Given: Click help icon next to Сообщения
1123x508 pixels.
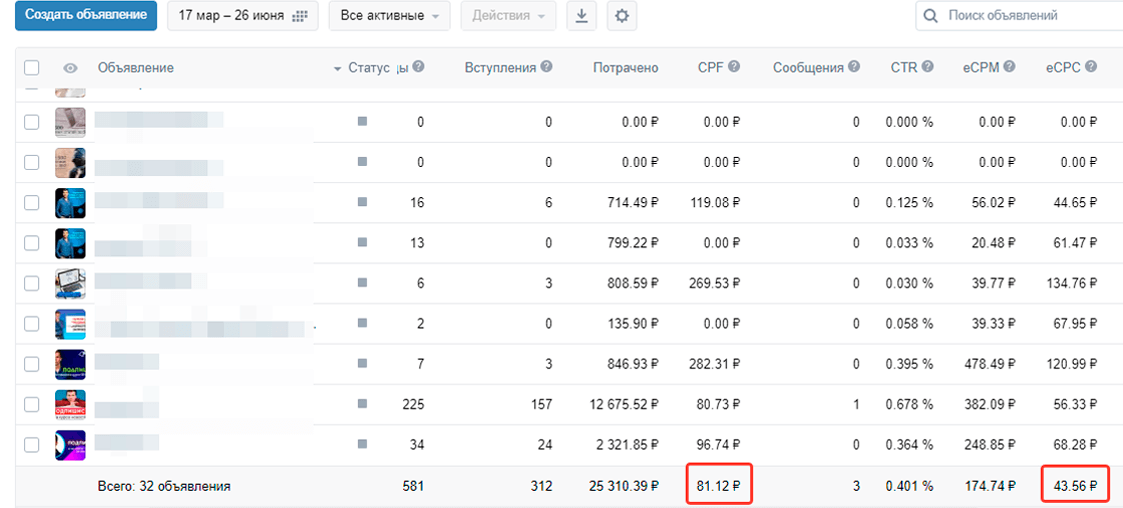Looking at the screenshot, I should tap(853, 67).
